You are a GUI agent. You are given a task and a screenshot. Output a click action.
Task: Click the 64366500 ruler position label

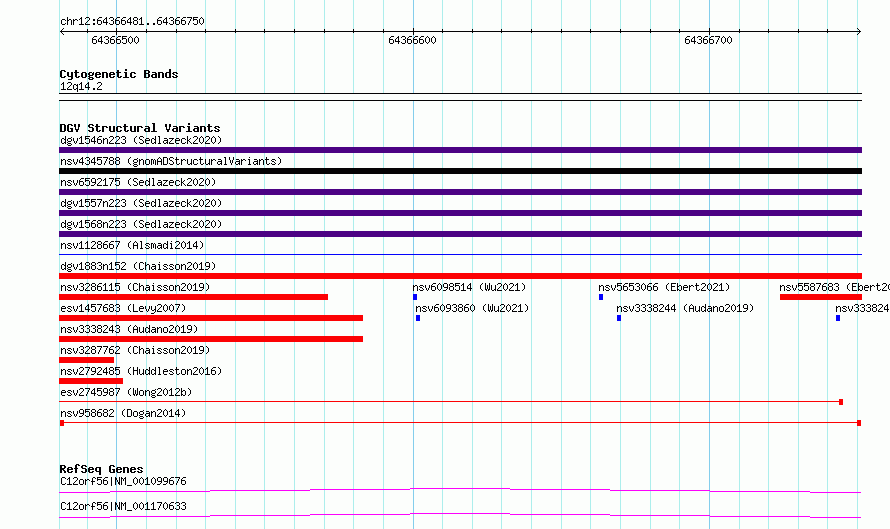(115, 40)
